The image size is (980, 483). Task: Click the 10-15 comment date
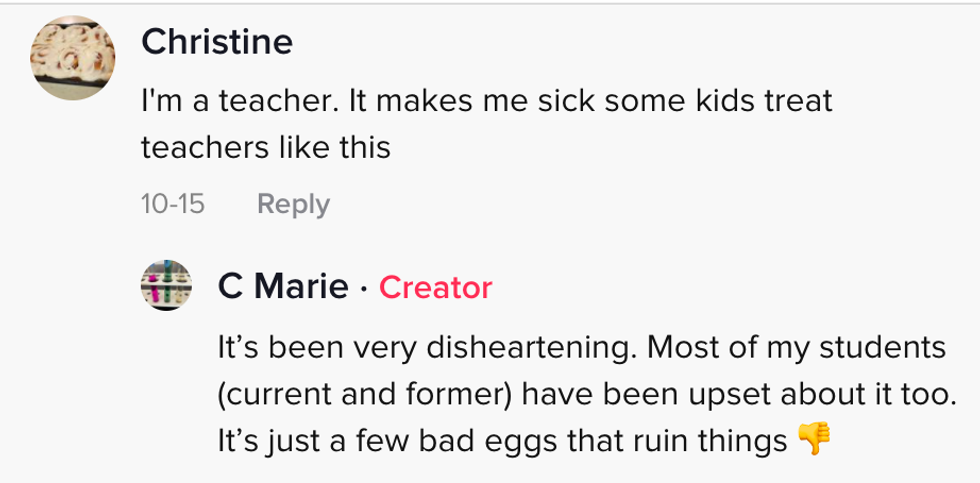[173, 204]
